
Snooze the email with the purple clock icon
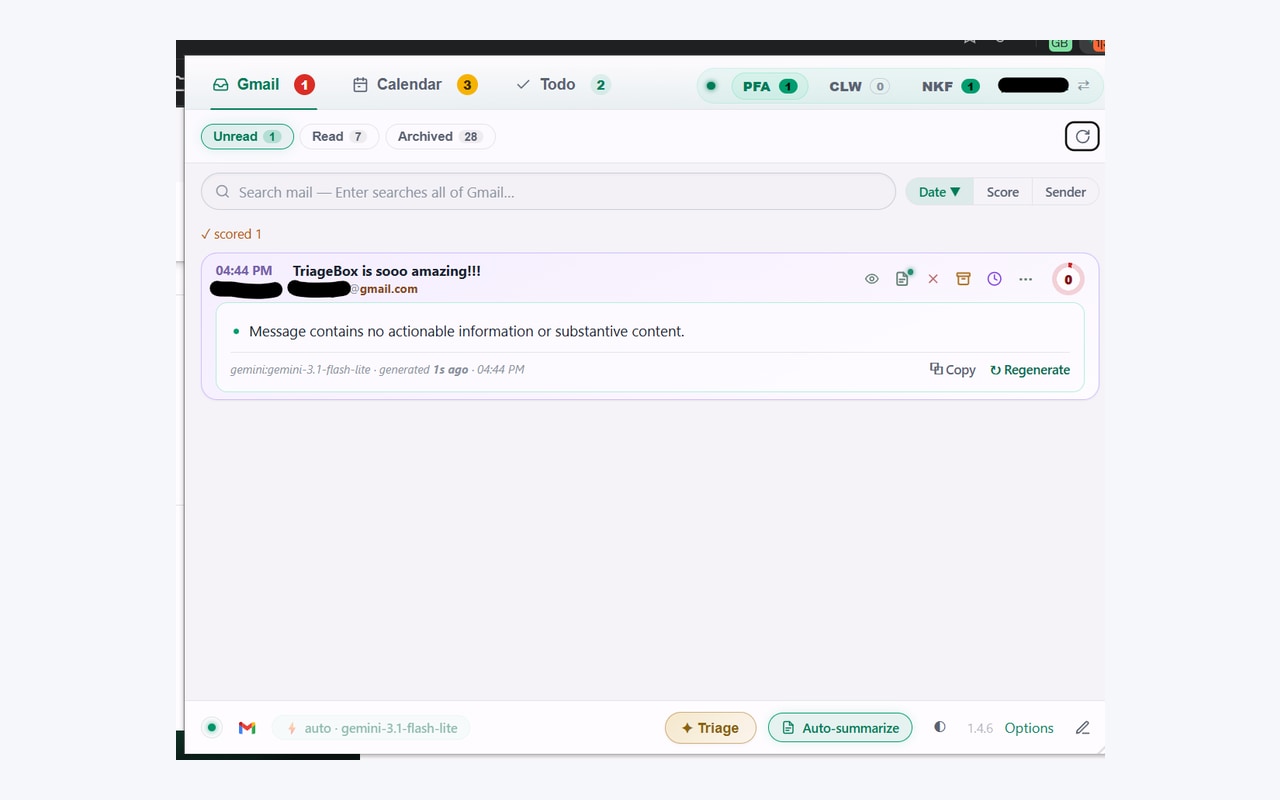tap(994, 279)
